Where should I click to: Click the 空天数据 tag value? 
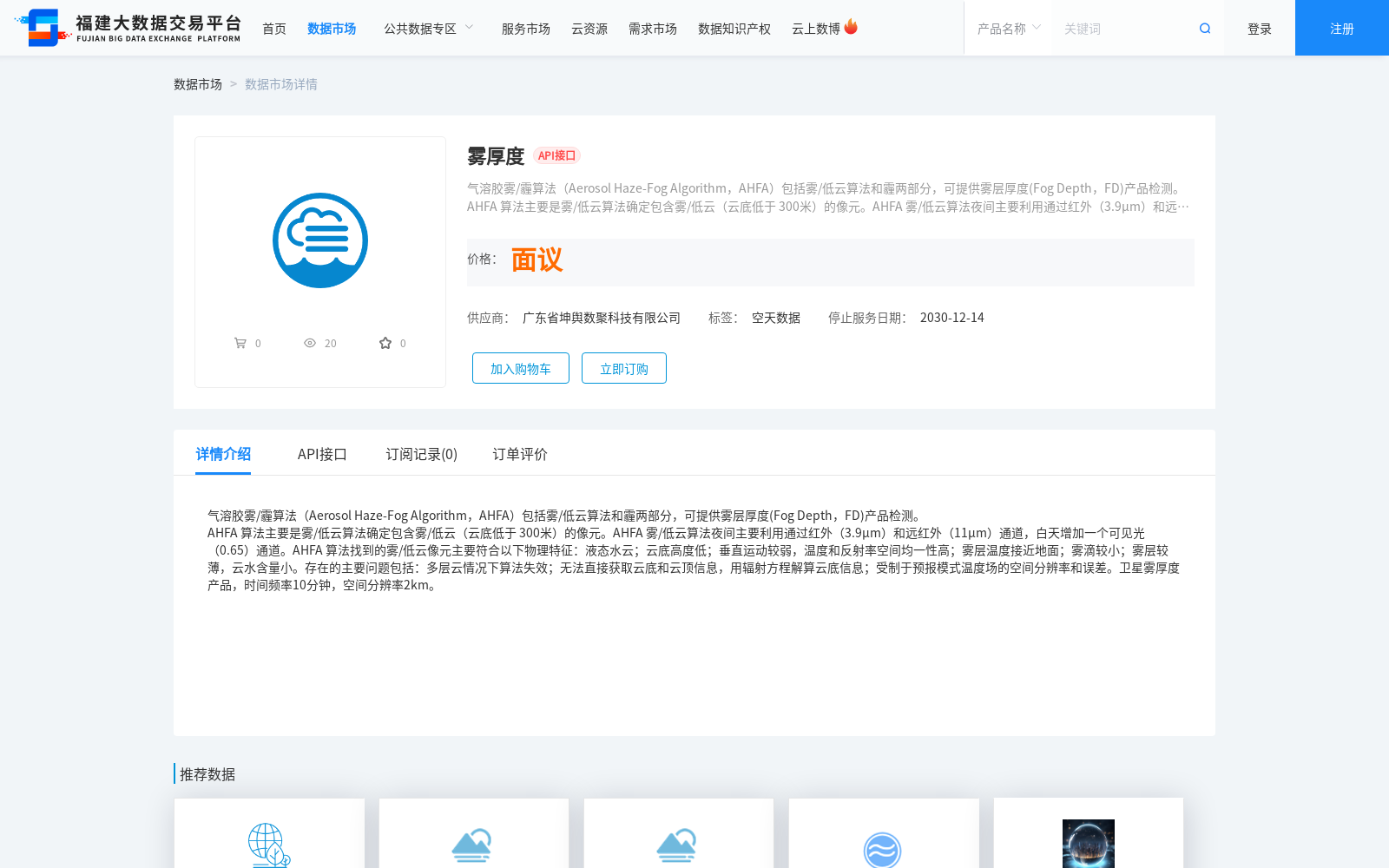(776, 318)
